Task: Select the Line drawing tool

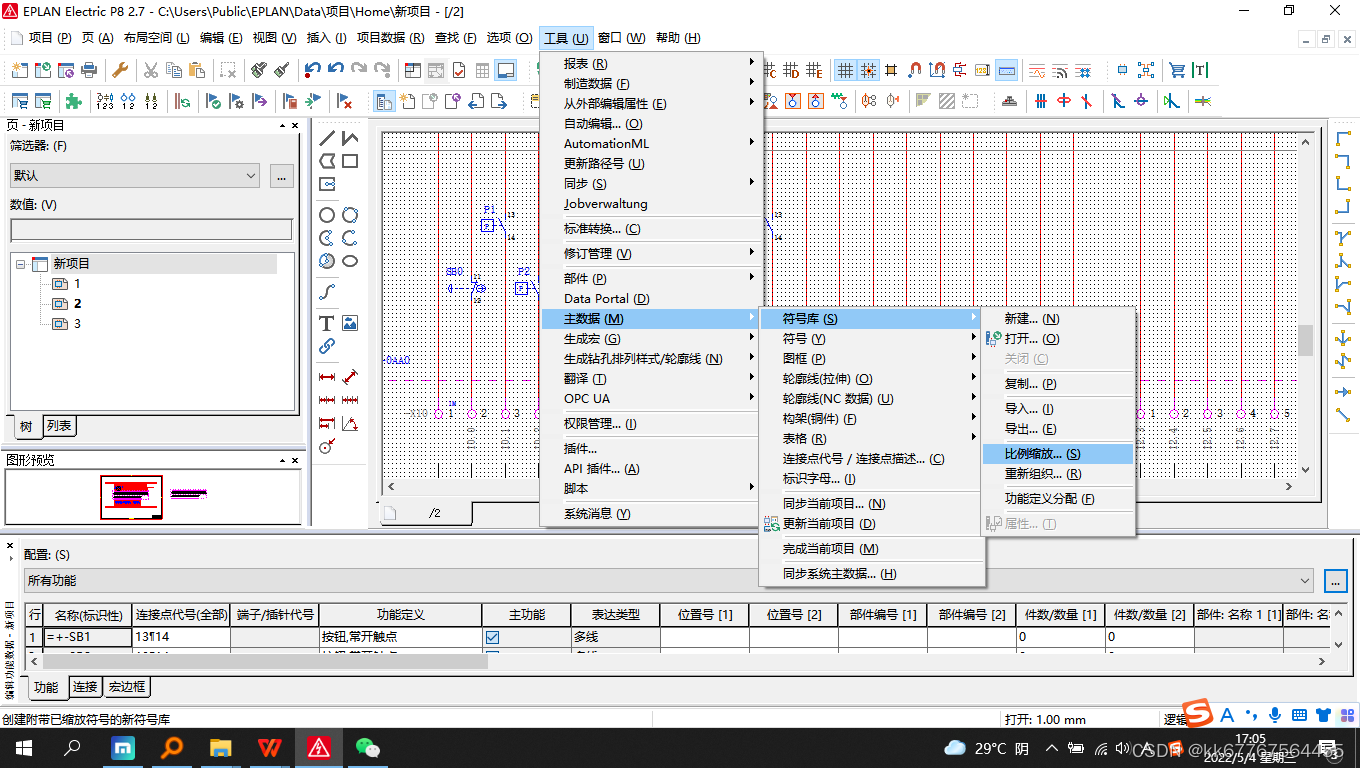Action: click(x=327, y=138)
